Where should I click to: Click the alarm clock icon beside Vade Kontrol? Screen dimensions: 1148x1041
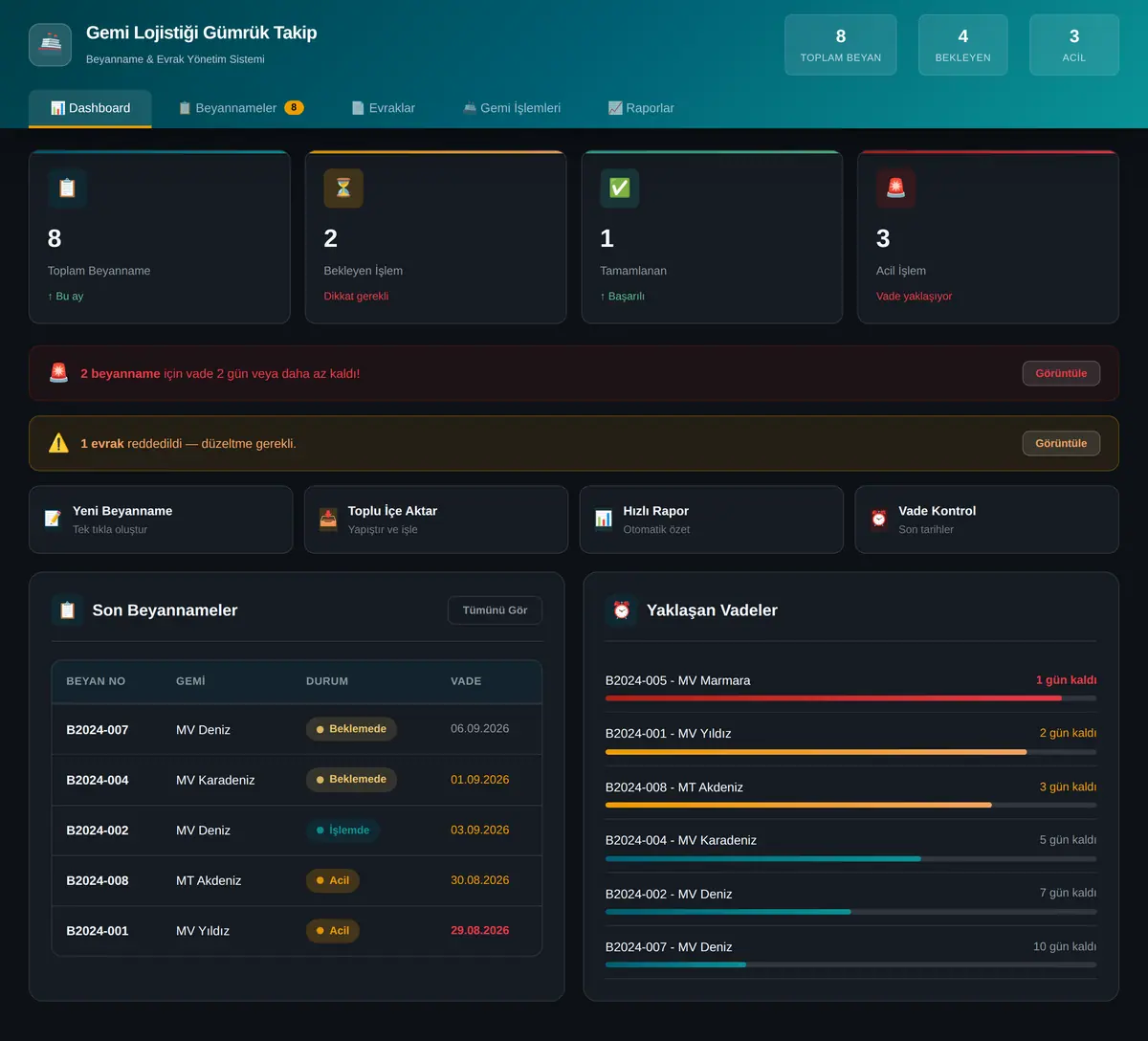(x=879, y=519)
